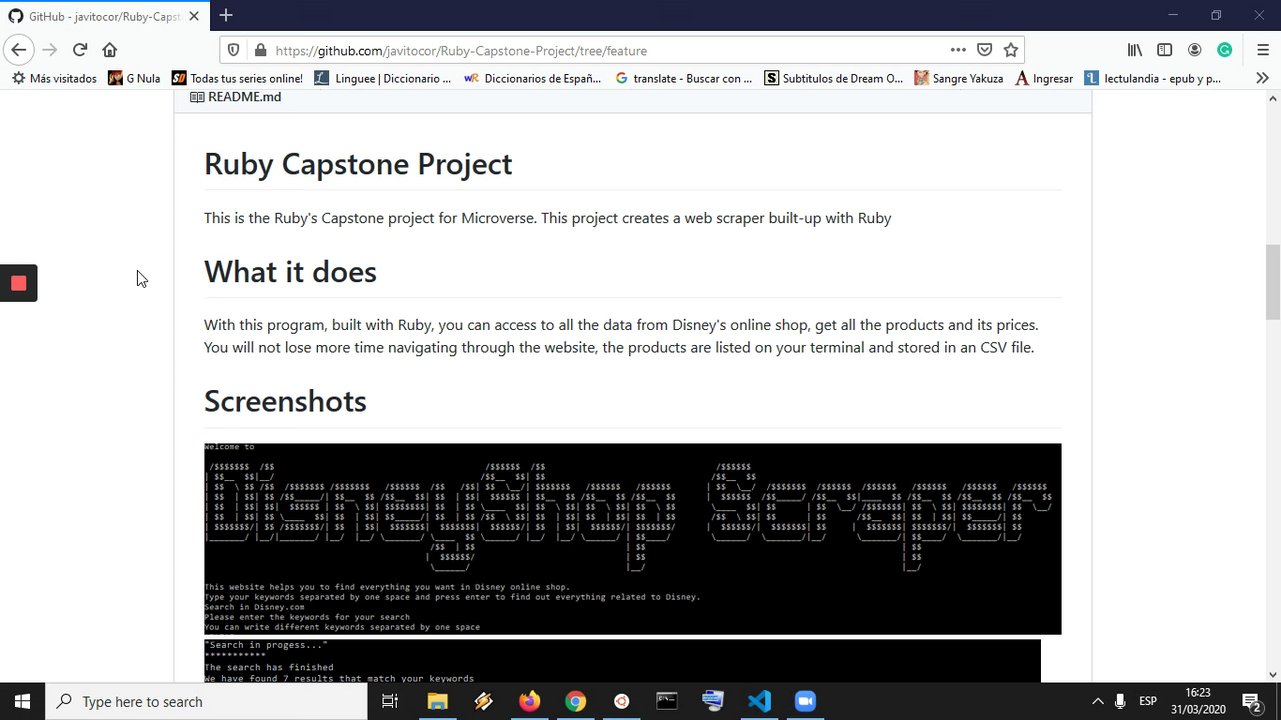1281x720 pixels.
Task: Open page actions three-dot menu
Action: click(958, 50)
